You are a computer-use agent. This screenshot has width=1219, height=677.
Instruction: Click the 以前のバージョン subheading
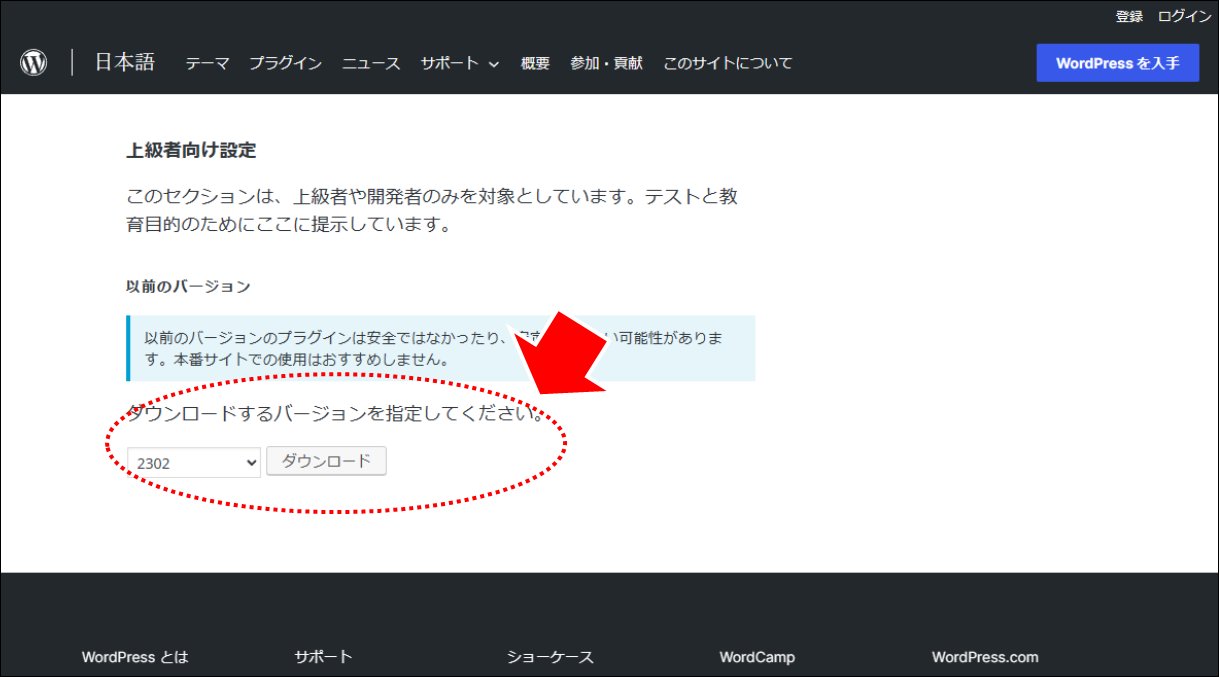click(188, 287)
